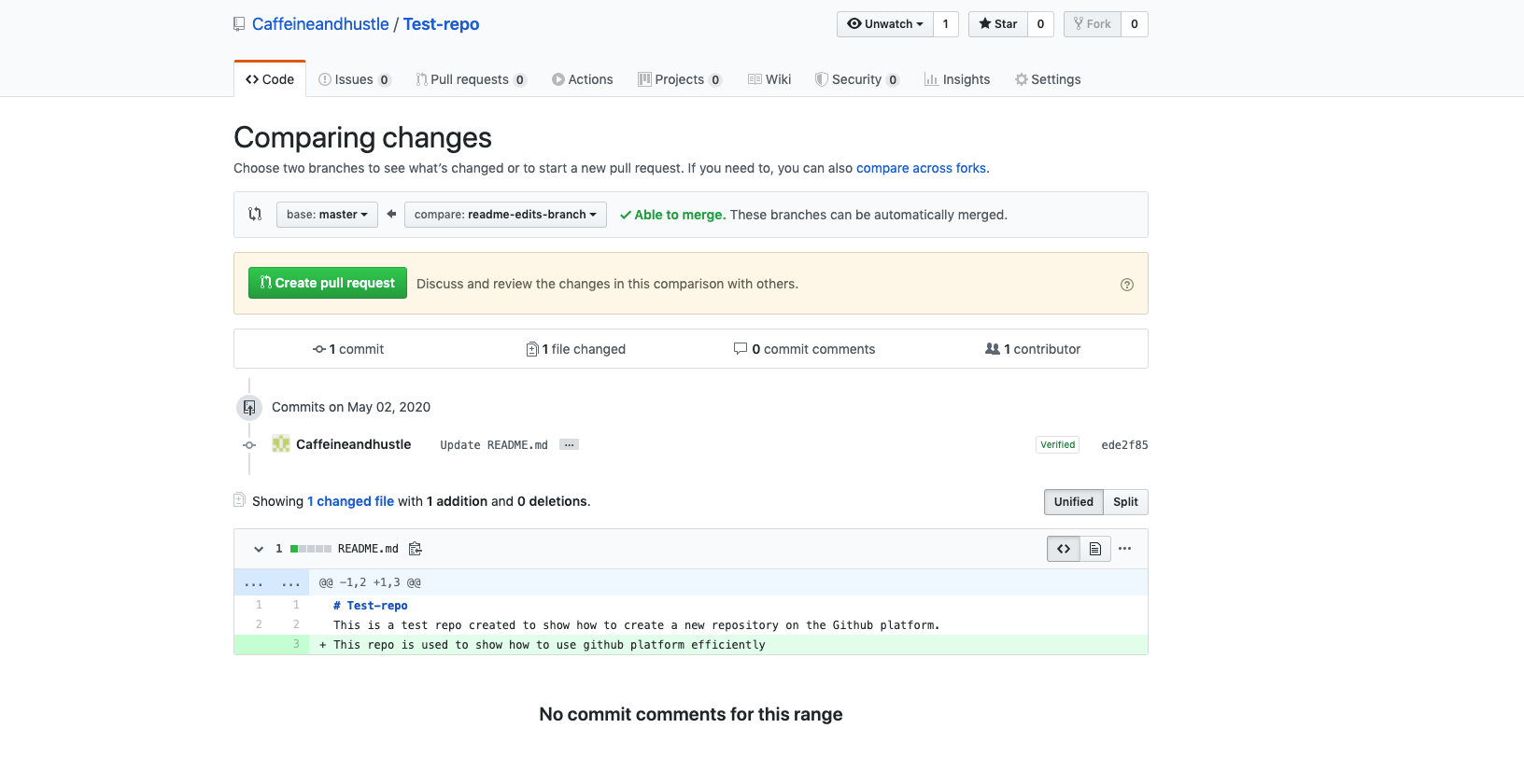
Task: Click the '@@ -1,2 +1,3 @@' hunk header
Action: (x=370, y=582)
